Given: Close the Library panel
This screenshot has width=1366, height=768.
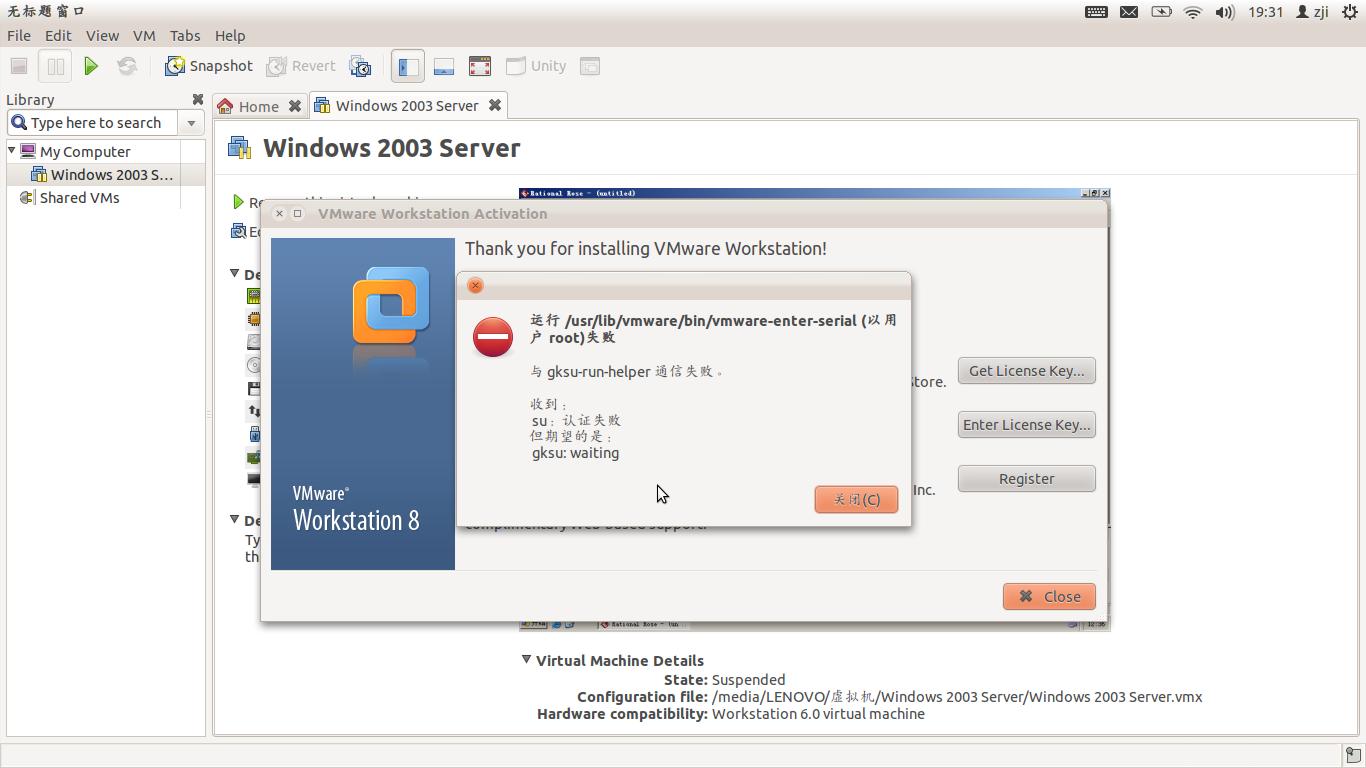Looking at the screenshot, I should [x=197, y=99].
